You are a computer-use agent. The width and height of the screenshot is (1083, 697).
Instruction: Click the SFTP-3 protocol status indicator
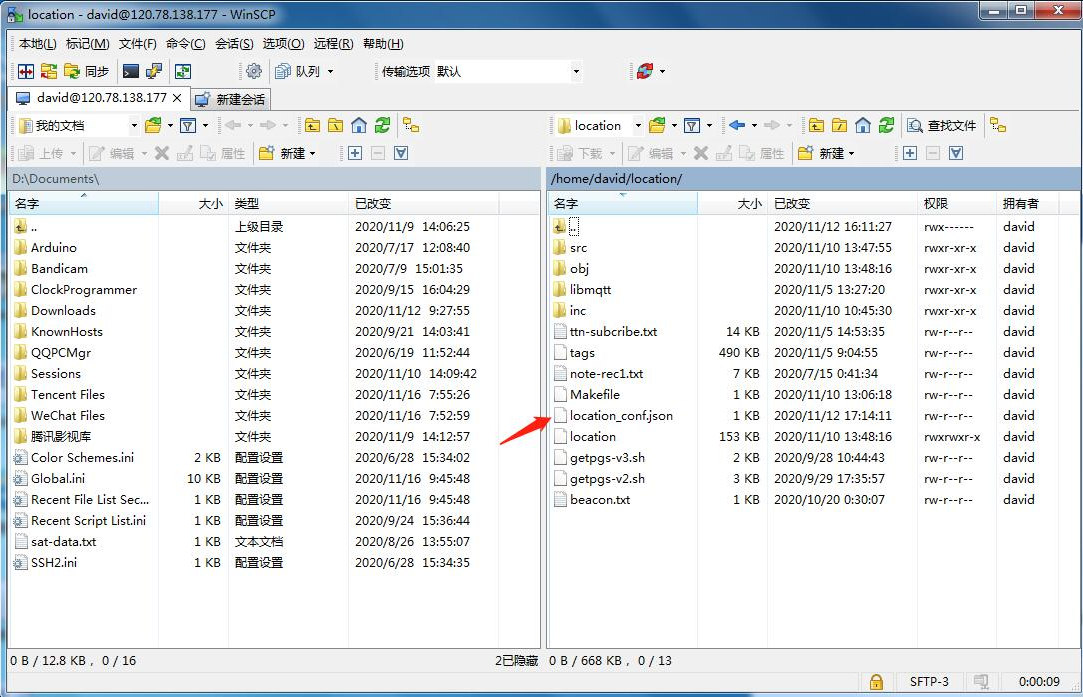click(x=929, y=682)
